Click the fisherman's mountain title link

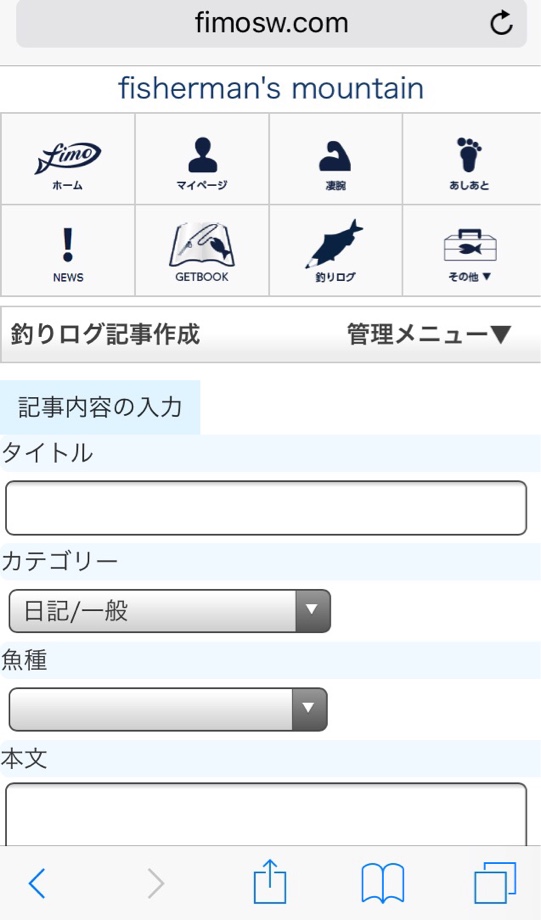click(x=270, y=89)
